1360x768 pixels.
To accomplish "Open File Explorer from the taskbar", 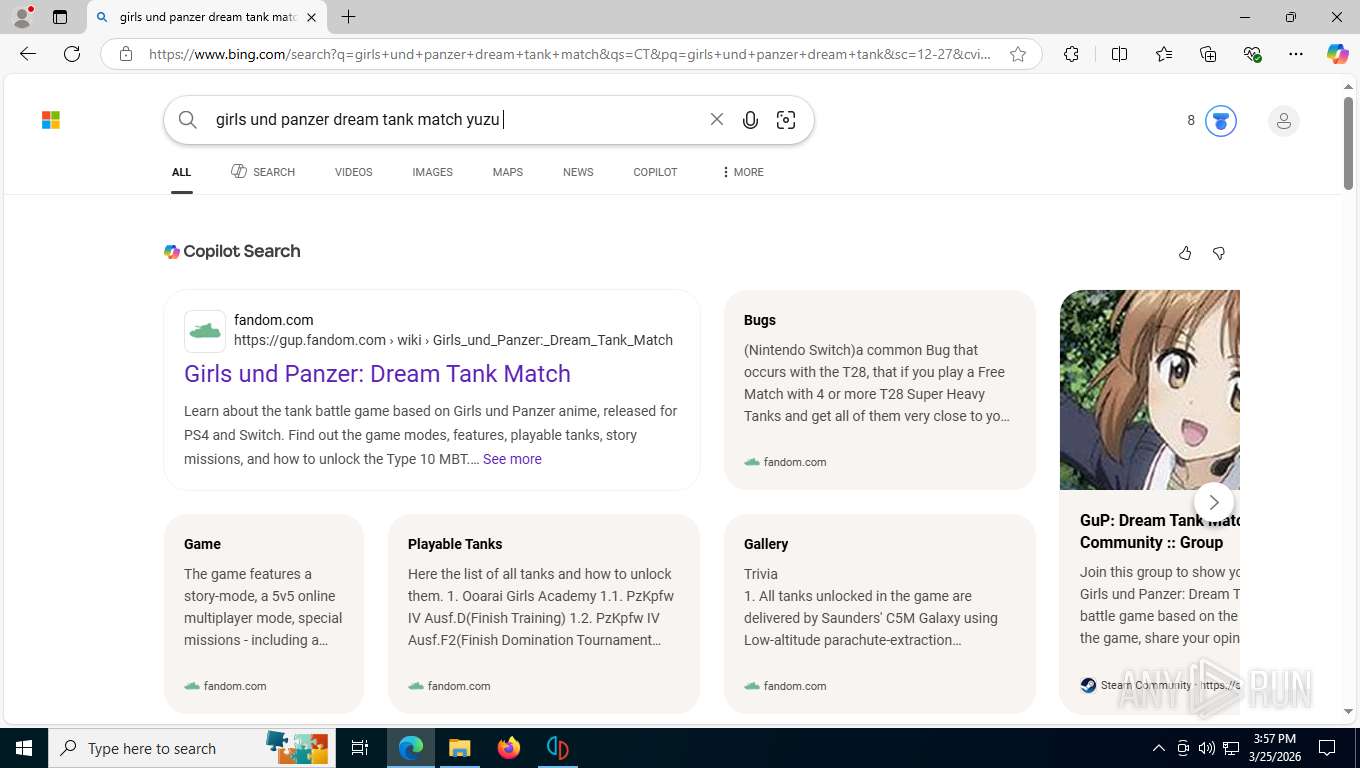I will pyautogui.click(x=459, y=748).
